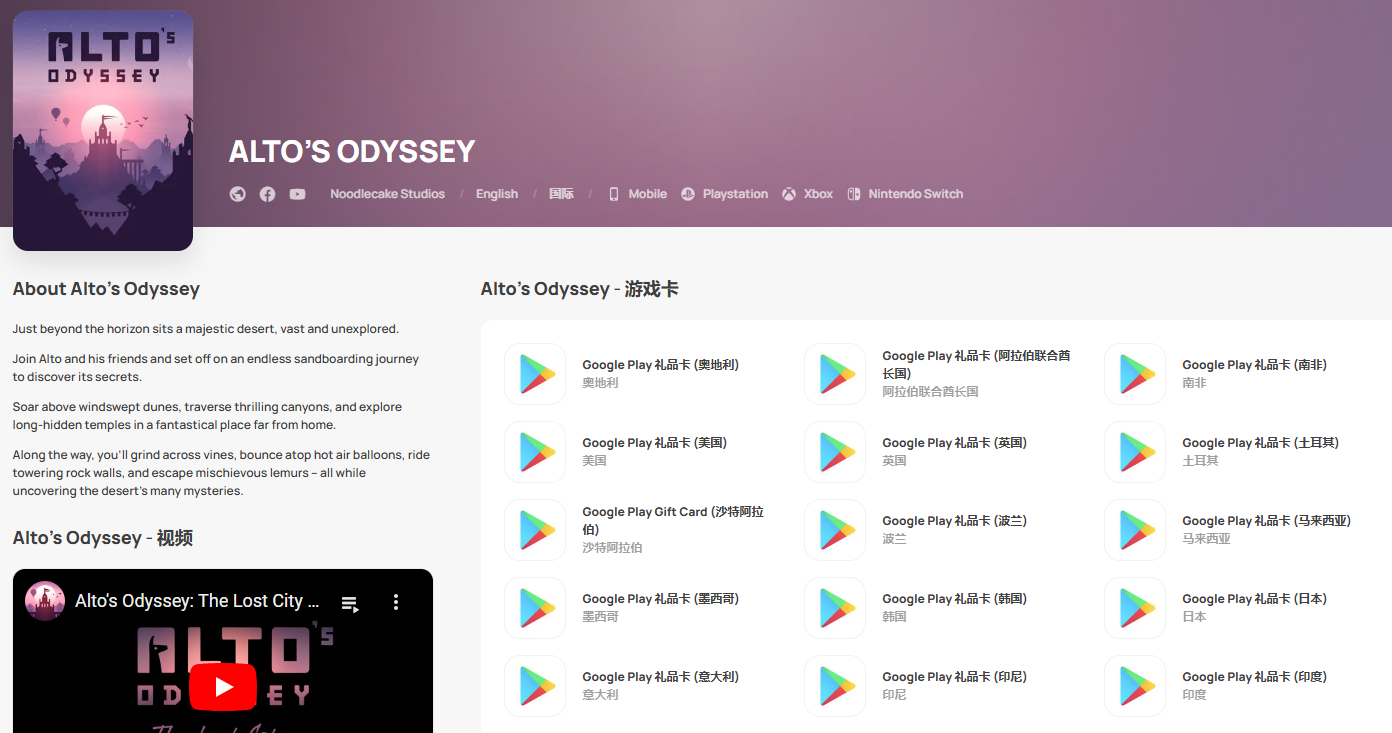Click the video channel avatar
This screenshot has width=1392, height=733.
tap(45, 601)
